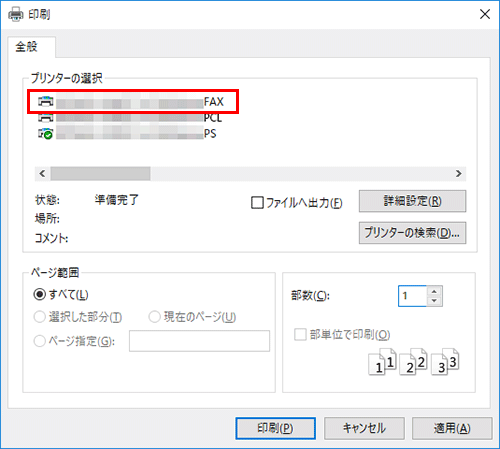Select the FAX printer icon
Screen dimensions: 500x449
[46, 101]
